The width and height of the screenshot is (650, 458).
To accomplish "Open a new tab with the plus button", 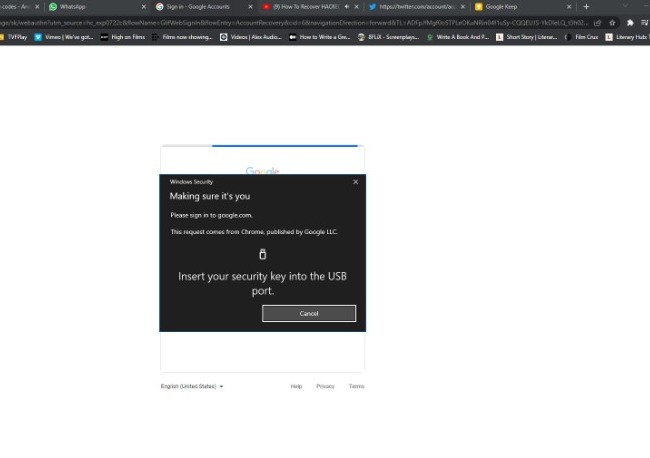I will tap(586, 7).
